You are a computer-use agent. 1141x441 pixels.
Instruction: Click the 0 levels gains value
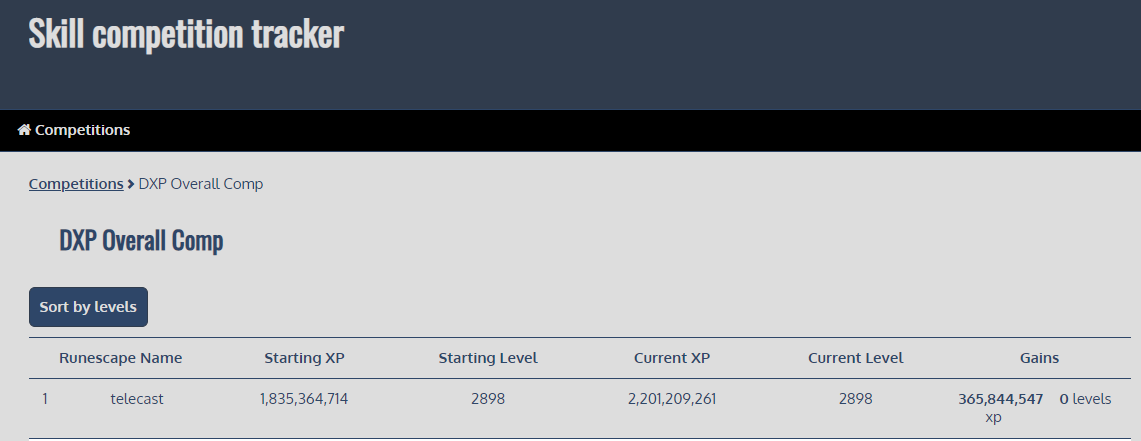(1085, 399)
